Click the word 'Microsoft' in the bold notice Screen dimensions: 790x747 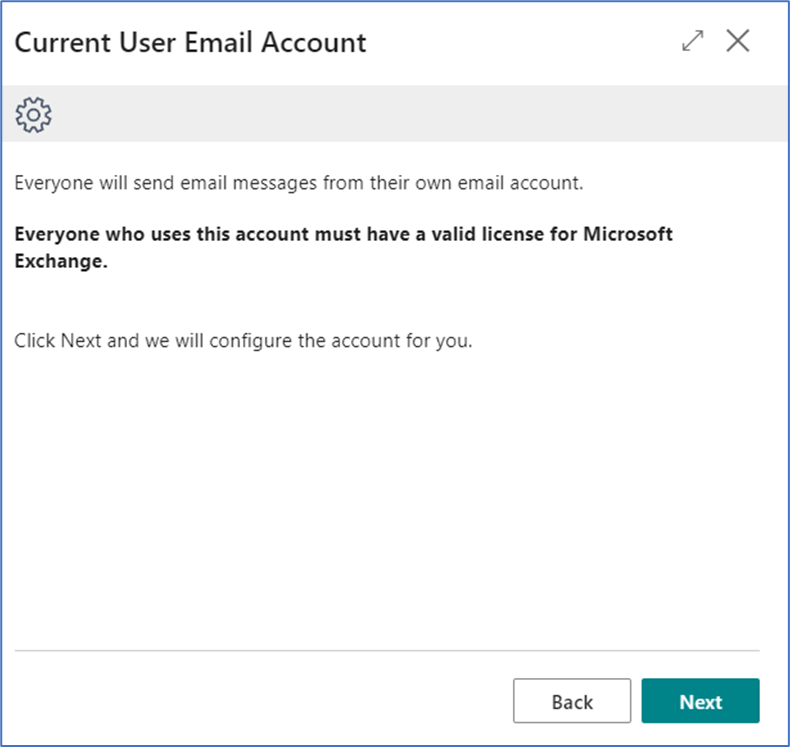628,234
